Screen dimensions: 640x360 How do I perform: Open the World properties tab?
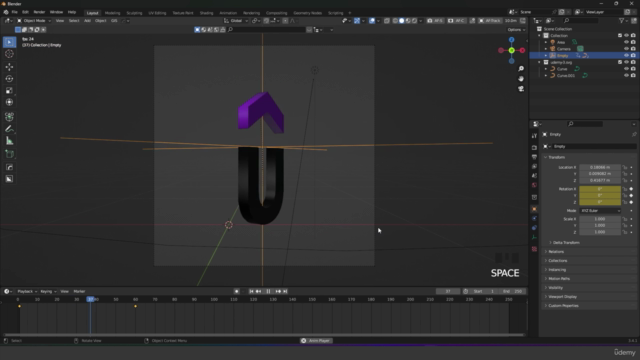(534, 185)
